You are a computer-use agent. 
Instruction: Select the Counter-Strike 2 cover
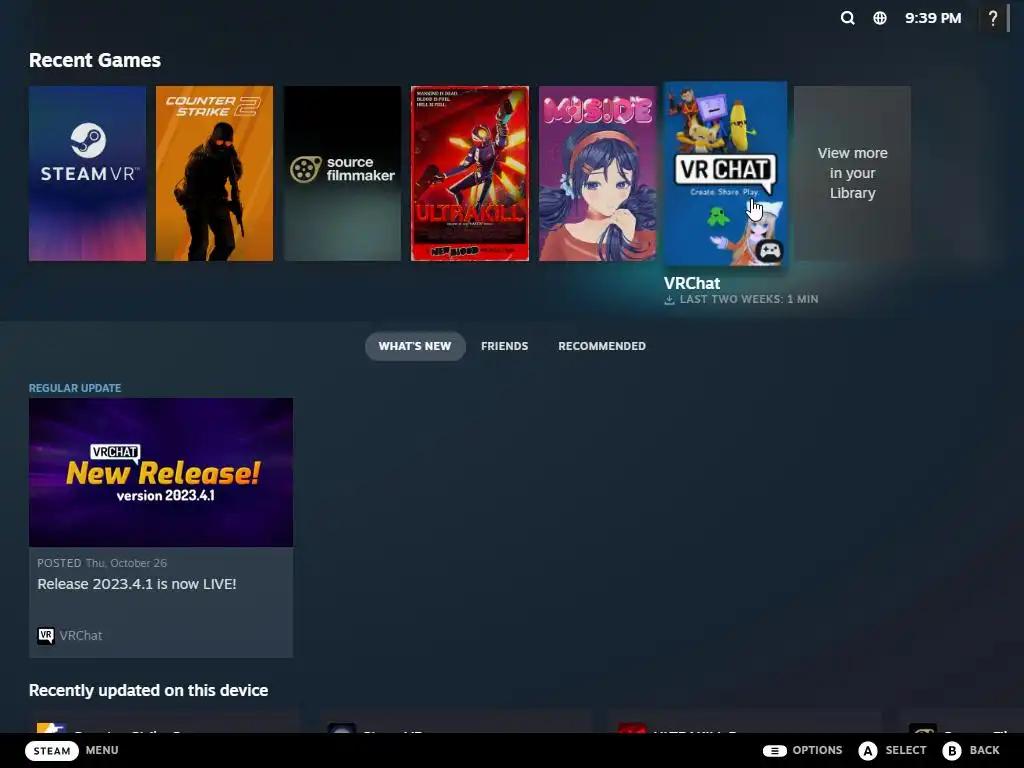(214, 174)
